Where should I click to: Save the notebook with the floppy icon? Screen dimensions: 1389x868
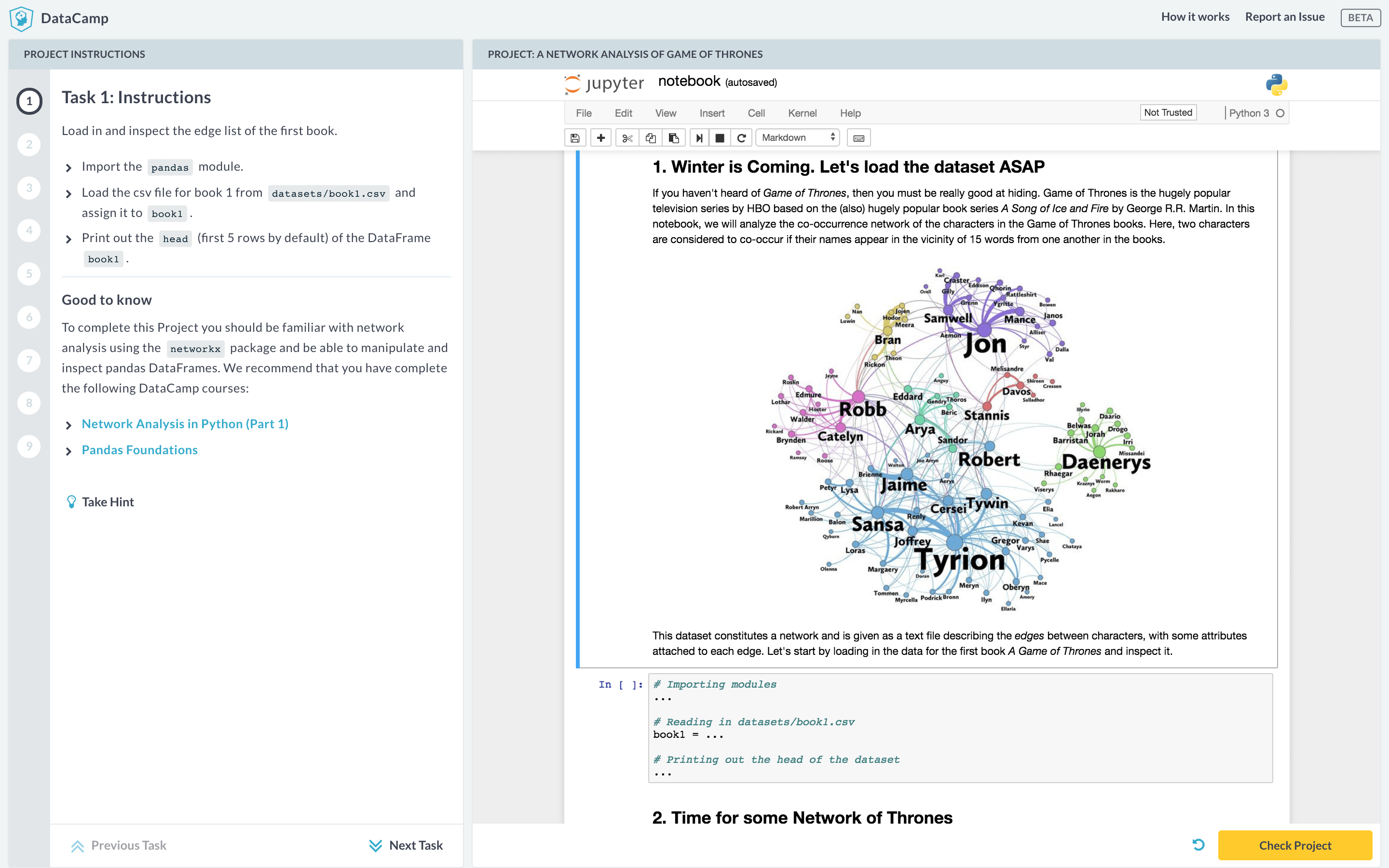pos(574,138)
